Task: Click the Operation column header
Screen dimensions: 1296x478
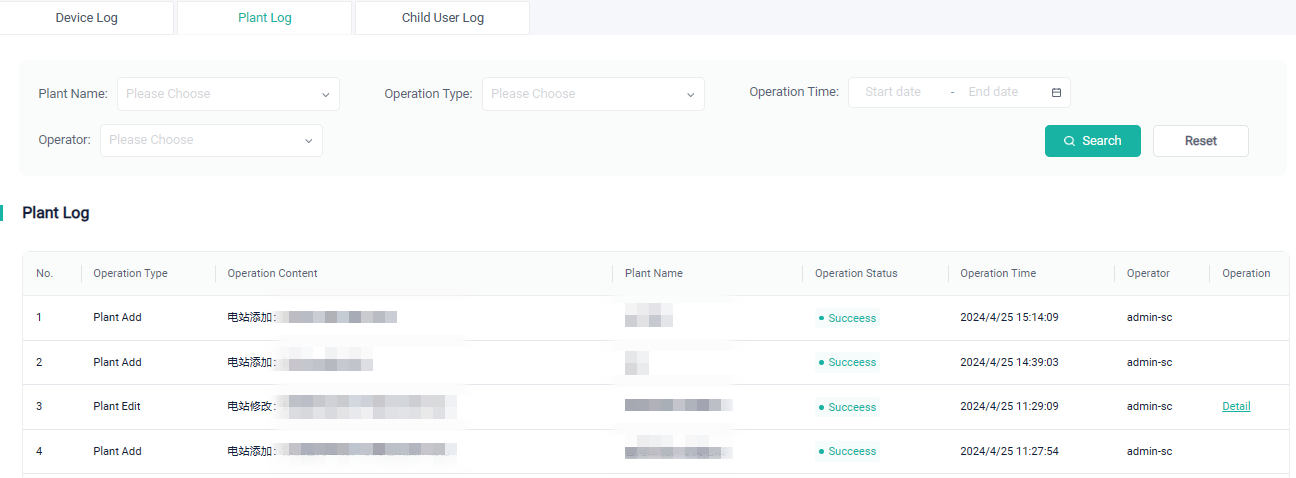Action: click(x=1246, y=273)
